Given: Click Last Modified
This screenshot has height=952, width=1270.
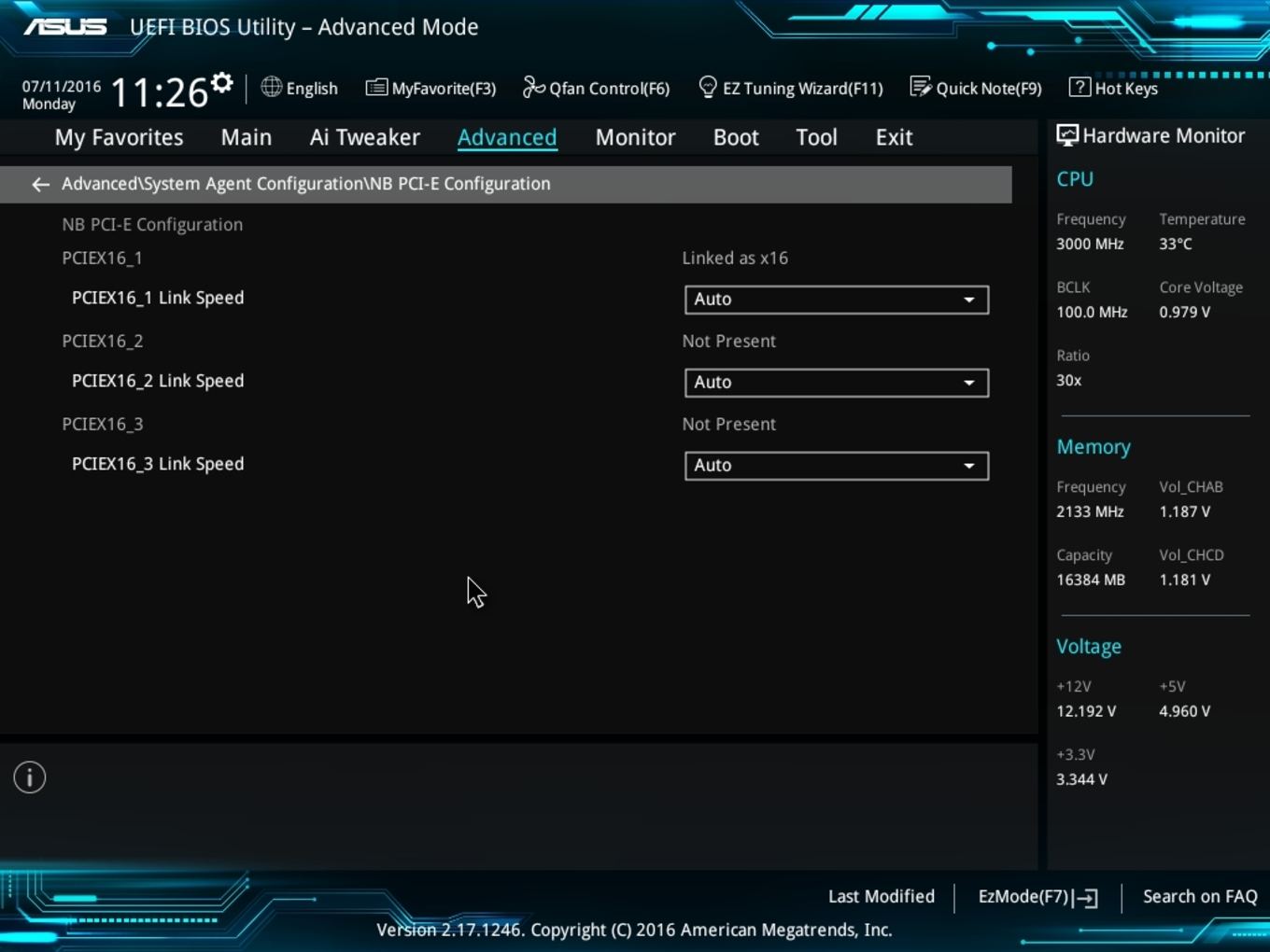Looking at the screenshot, I should tap(882, 896).
